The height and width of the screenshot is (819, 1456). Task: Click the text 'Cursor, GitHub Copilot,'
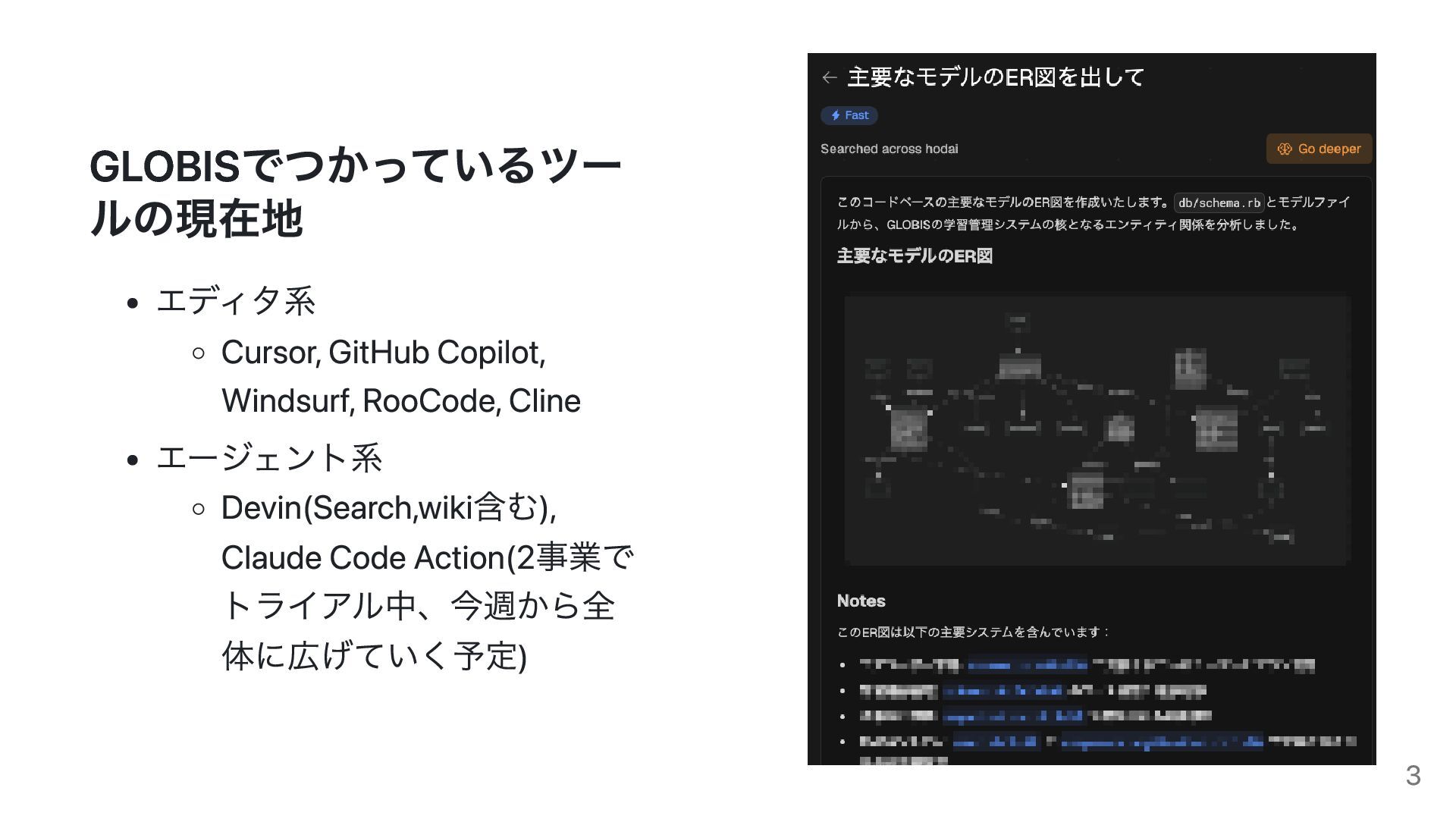pos(384,353)
